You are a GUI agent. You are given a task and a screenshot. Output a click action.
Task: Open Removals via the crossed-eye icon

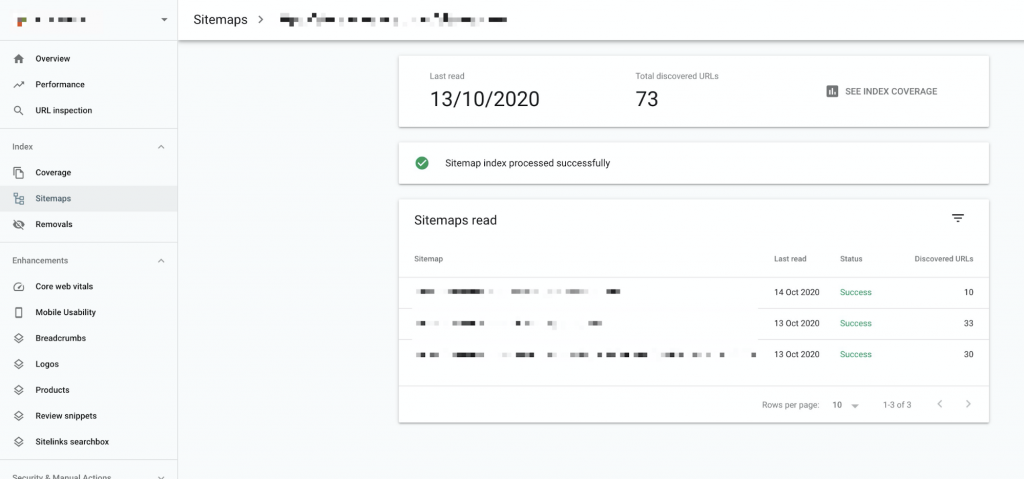tap(19, 224)
